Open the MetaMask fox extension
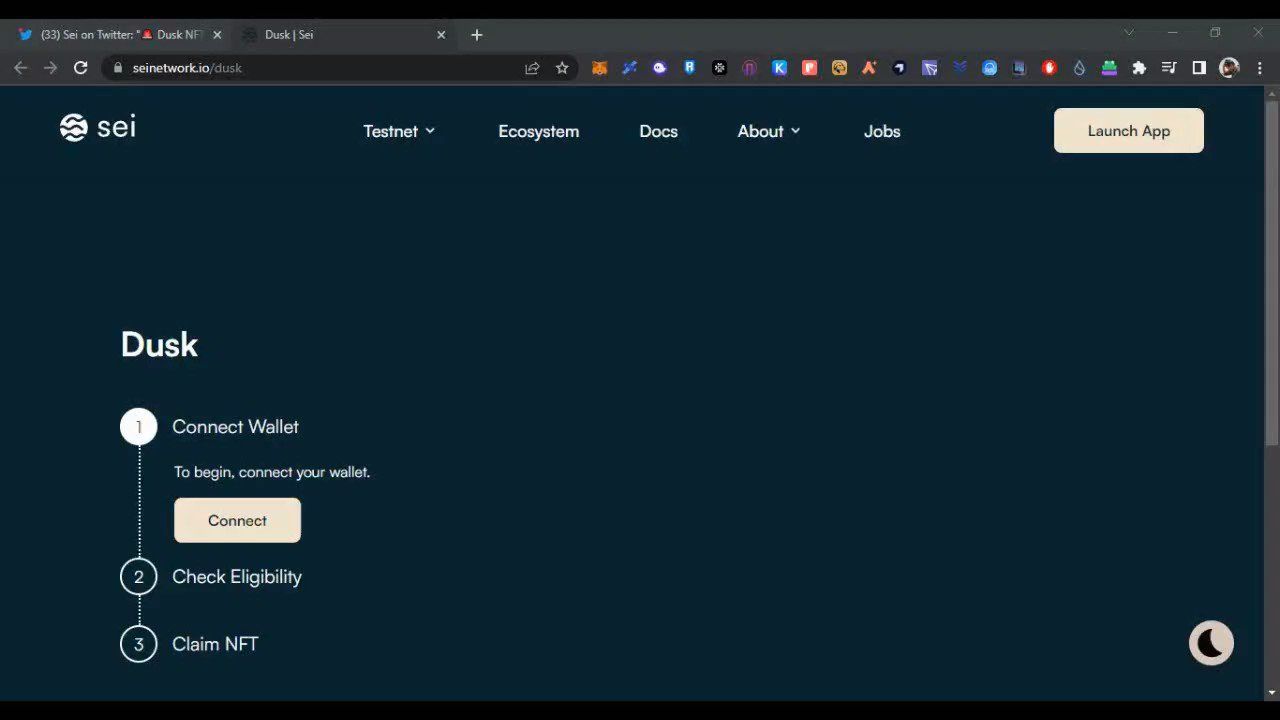 (x=599, y=68)
